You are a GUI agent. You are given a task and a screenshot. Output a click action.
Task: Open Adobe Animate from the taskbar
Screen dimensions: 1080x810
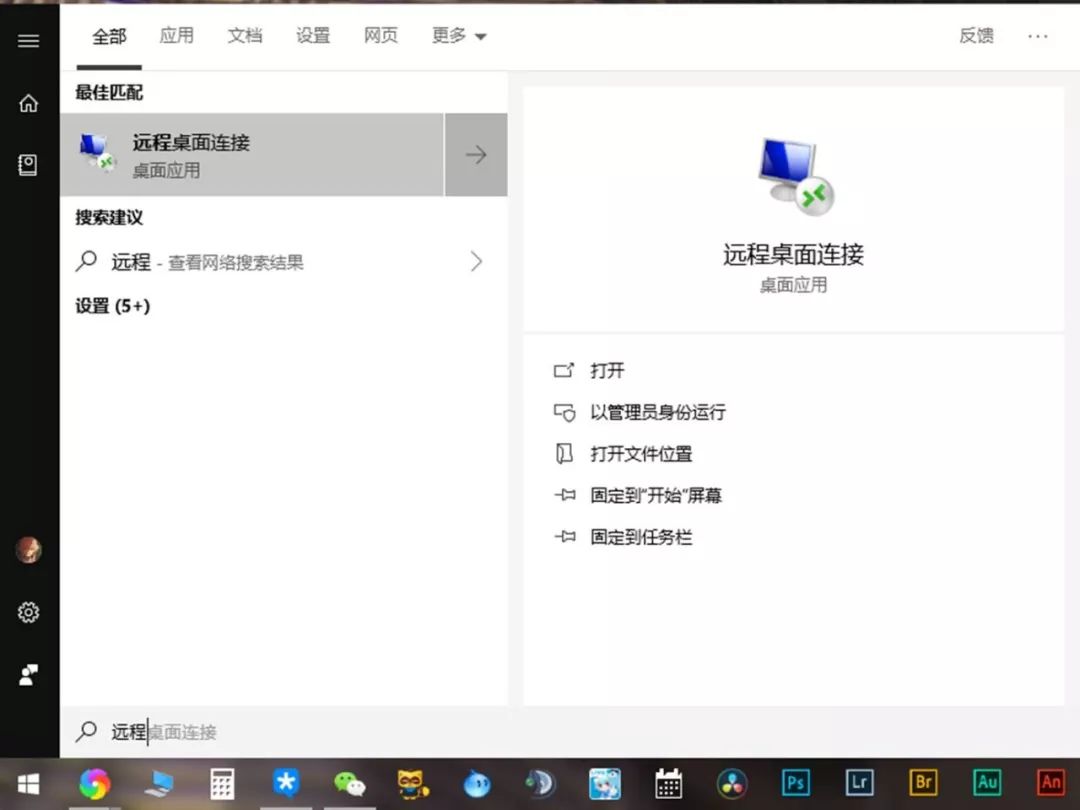(x=1051, y=783)
